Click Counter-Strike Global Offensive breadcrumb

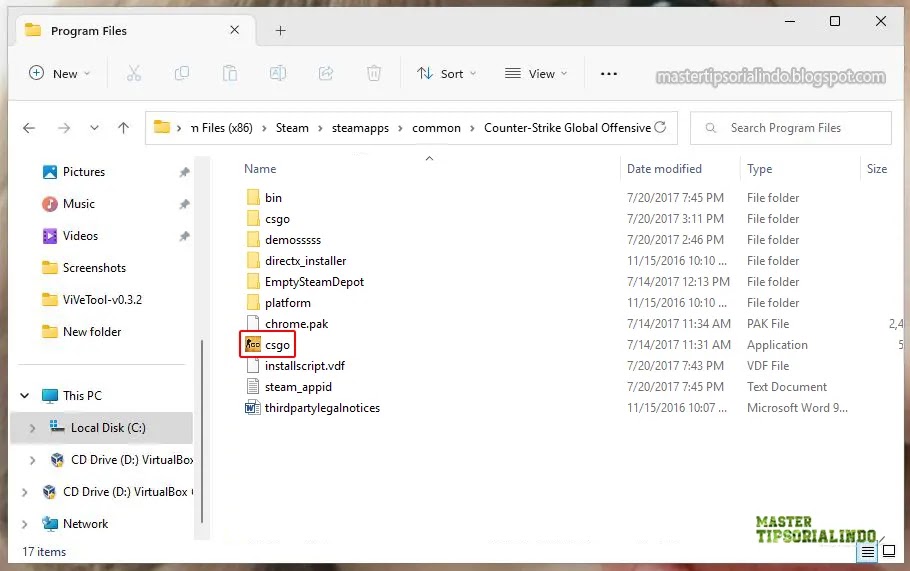click(568, 128)
